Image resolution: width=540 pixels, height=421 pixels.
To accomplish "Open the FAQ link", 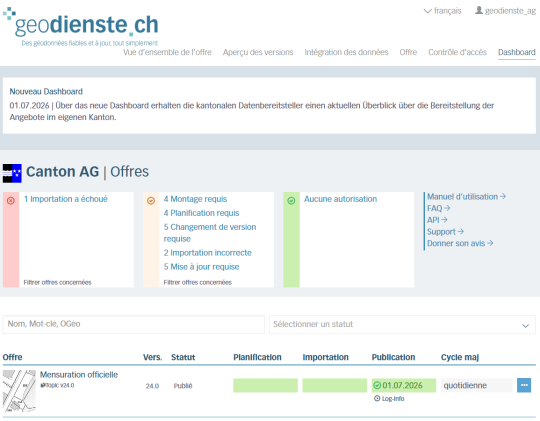I will (438, 208).
